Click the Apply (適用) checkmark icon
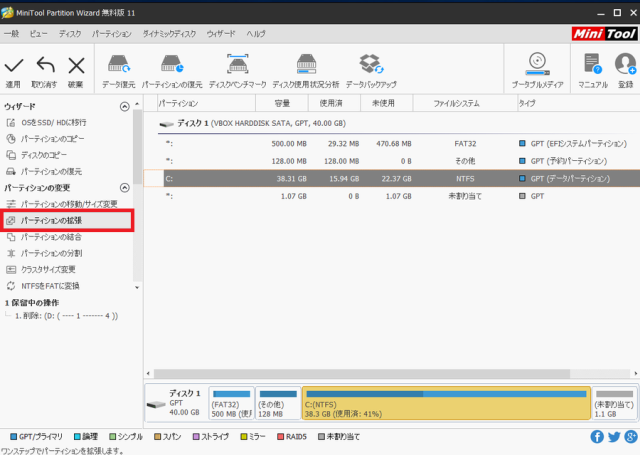 [x=13, y=65]
